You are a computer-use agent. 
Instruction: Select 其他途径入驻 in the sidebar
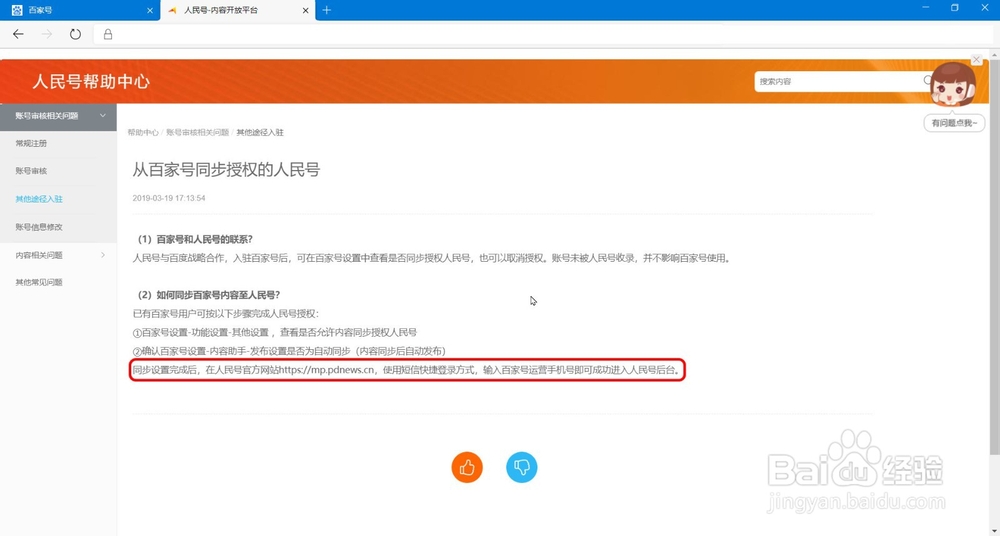39,199
